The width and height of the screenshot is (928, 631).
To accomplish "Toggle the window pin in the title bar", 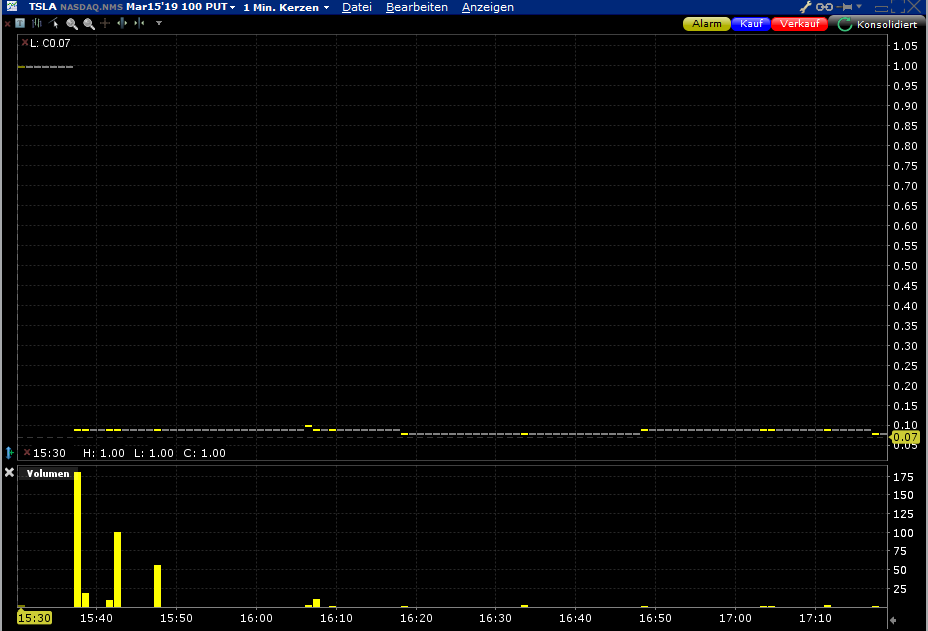I will point(846,7).
